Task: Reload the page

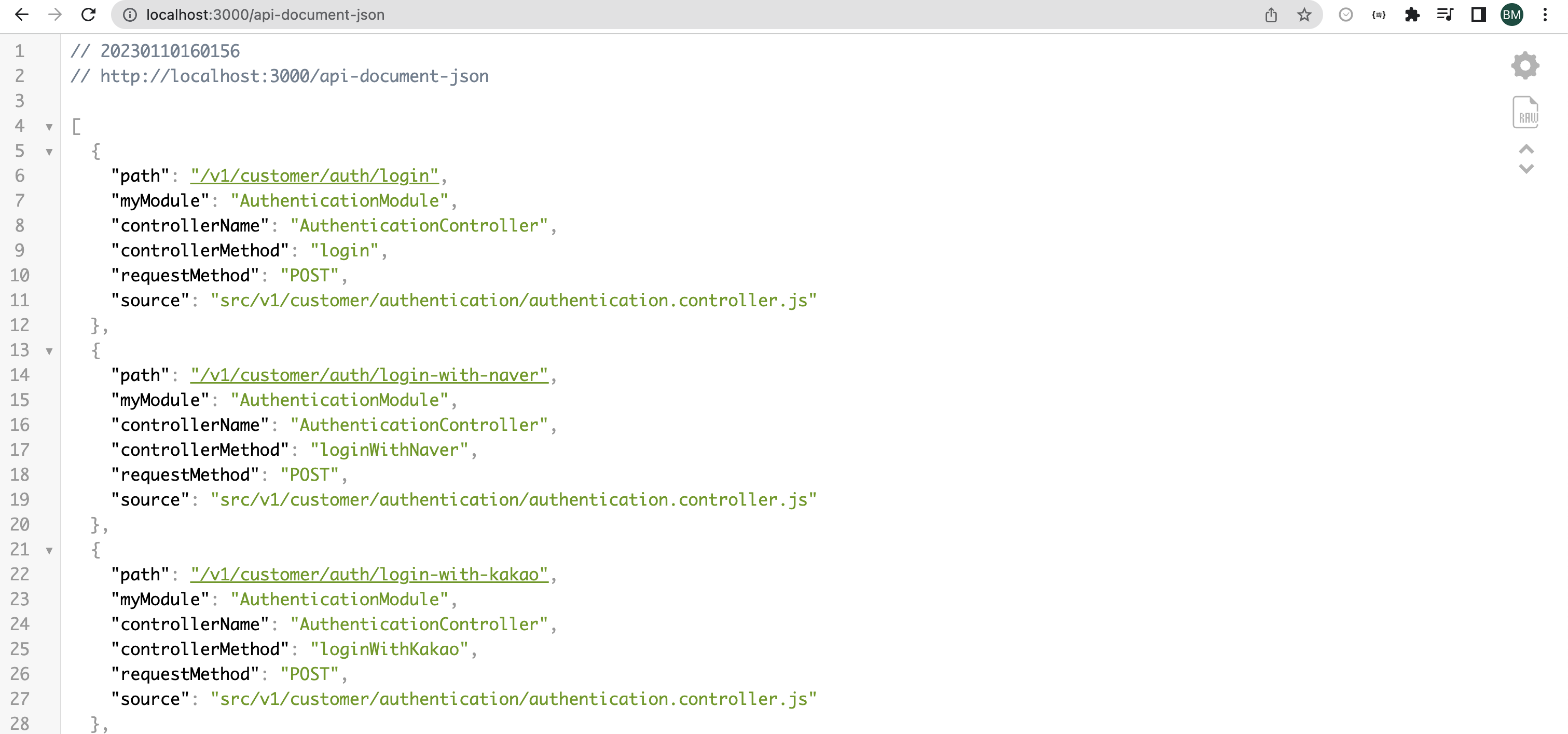Action: coord(88,15)
